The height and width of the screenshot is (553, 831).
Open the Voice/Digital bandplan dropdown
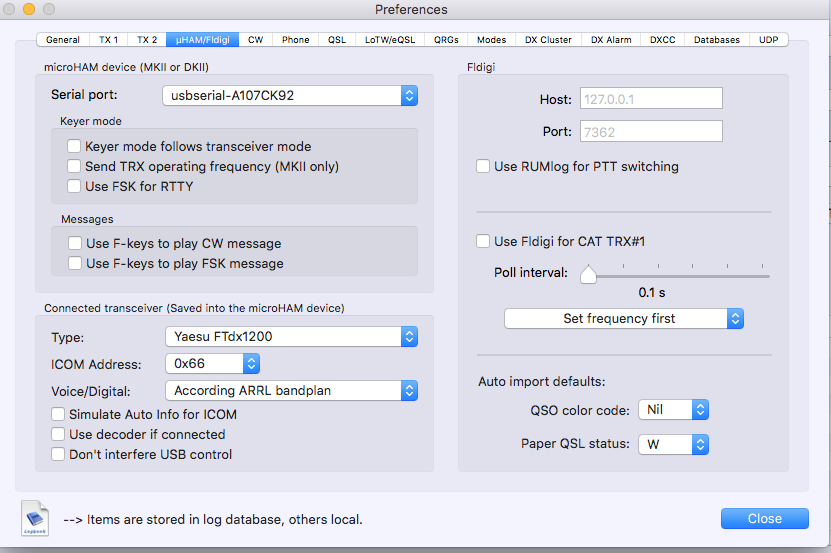click(x=291, y=391)
